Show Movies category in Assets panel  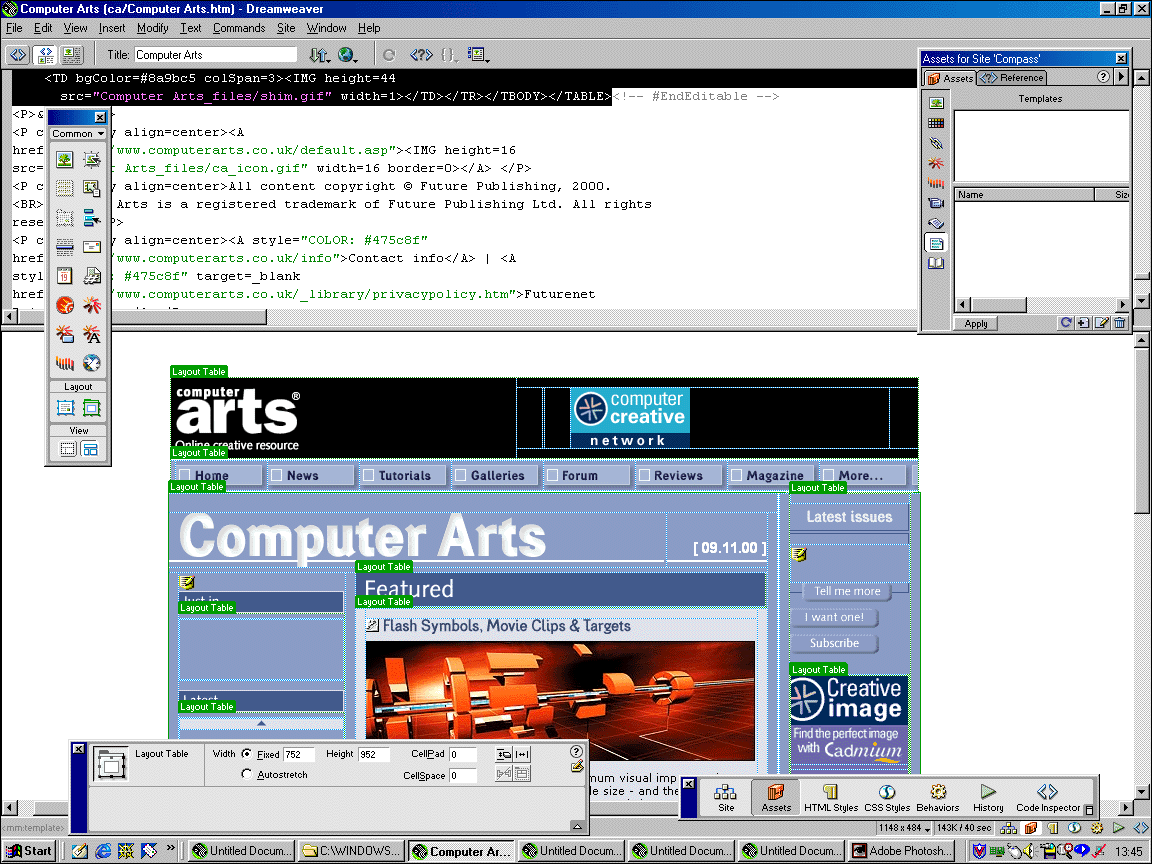click(936, 204)
